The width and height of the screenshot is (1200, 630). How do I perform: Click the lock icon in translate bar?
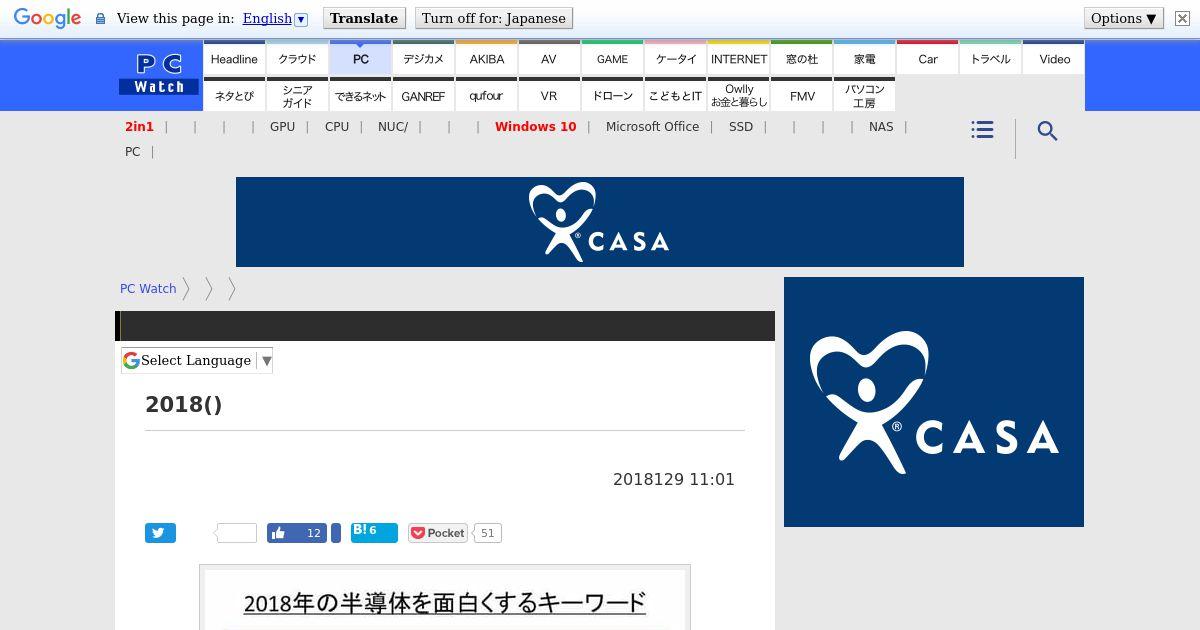(x=100, y=19)
